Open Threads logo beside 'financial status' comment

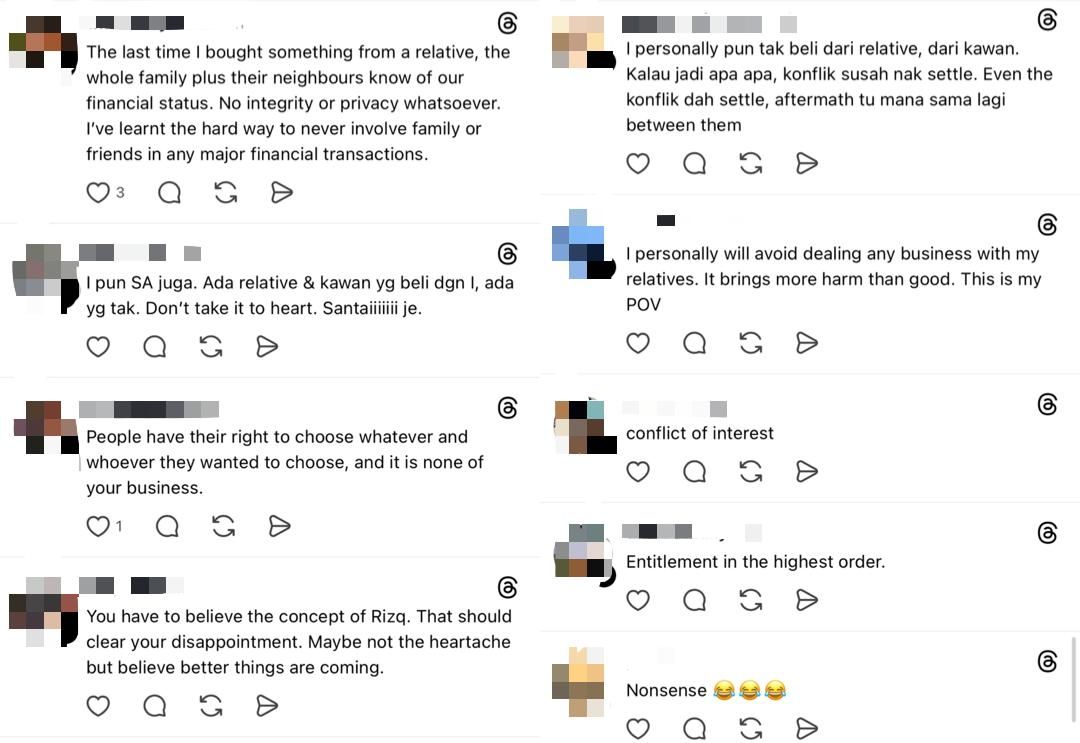point(507,23)
